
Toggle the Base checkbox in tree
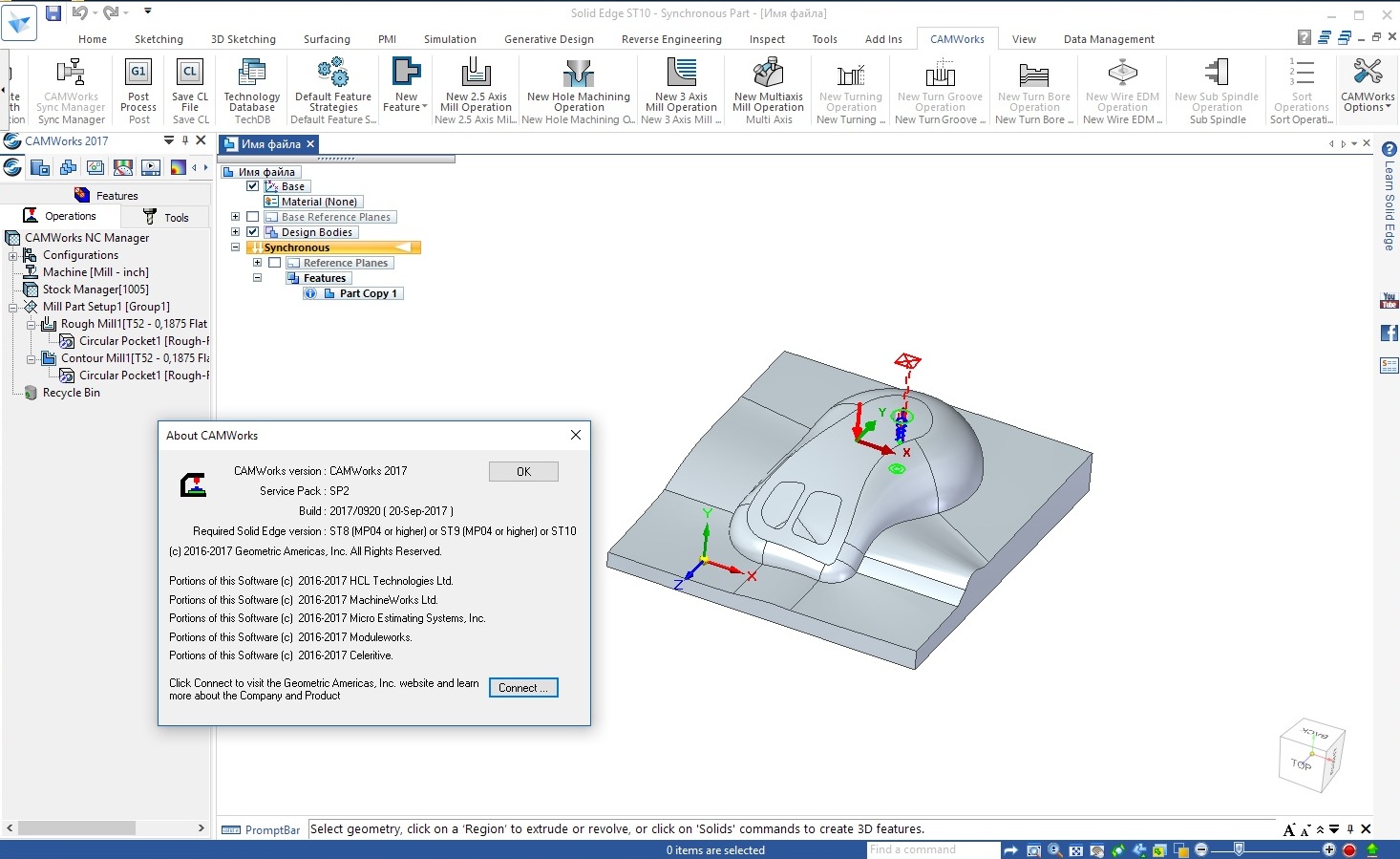[x=252, y=186]
